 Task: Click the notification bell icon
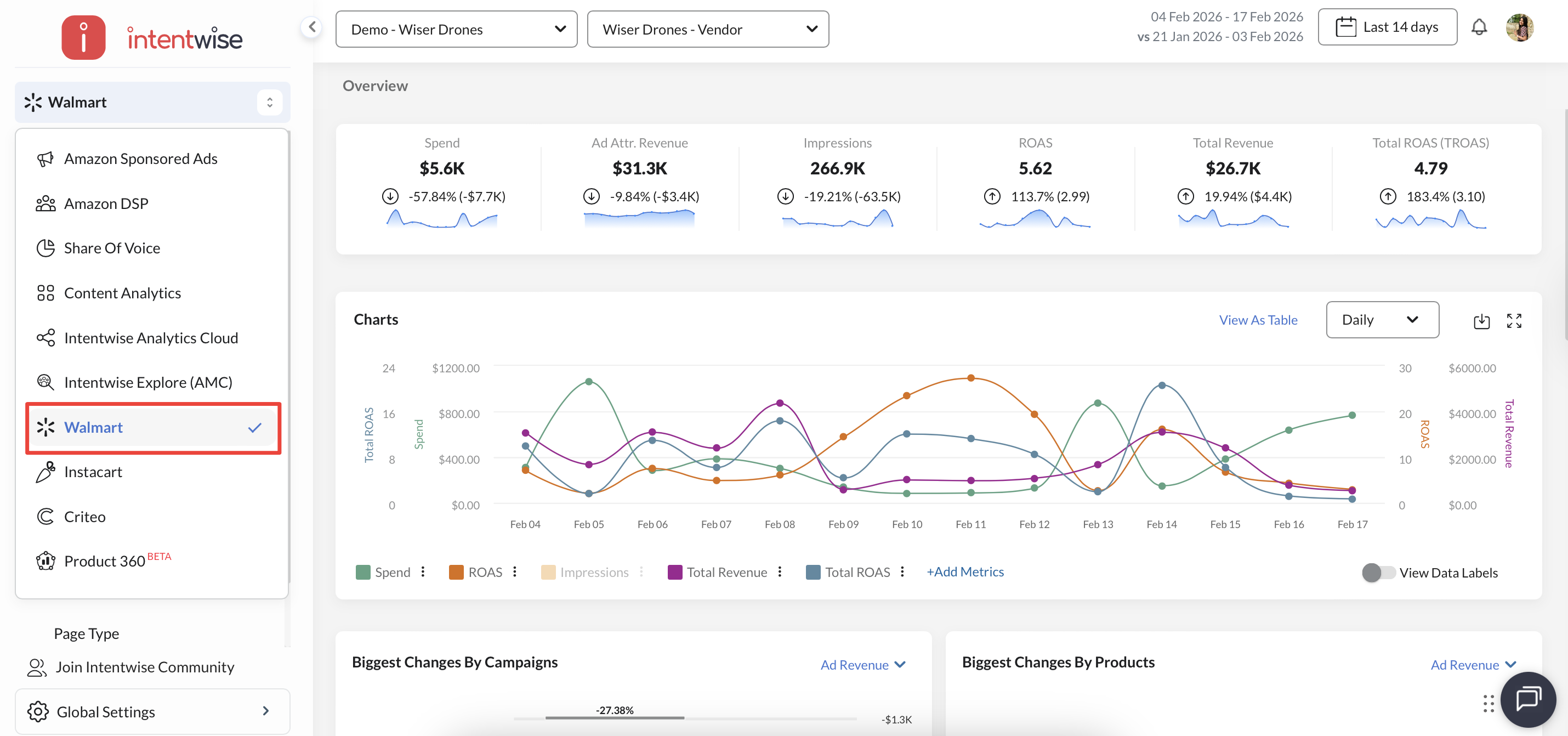point(1479,27)
